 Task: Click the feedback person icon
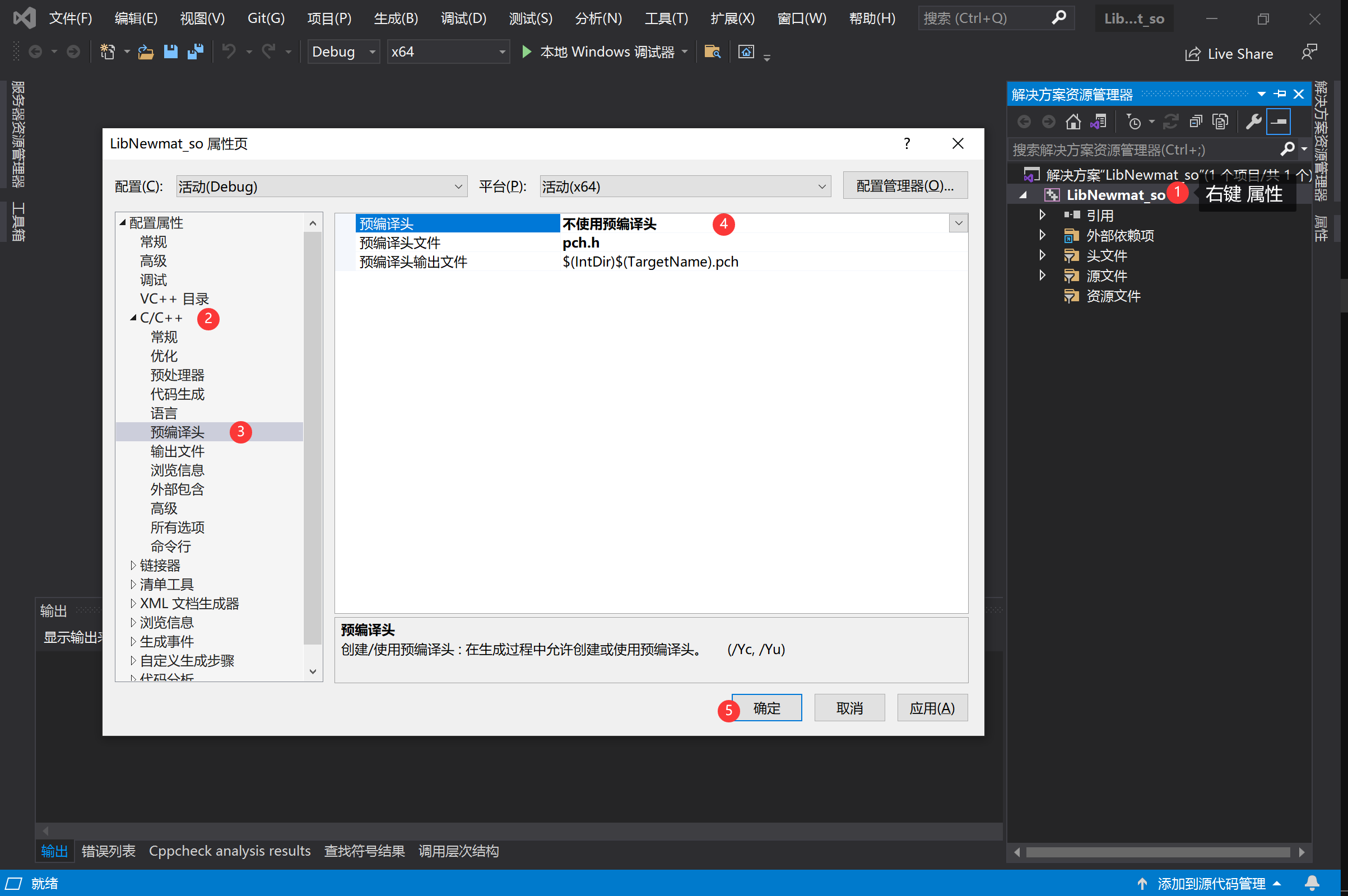click(1309, 52)
